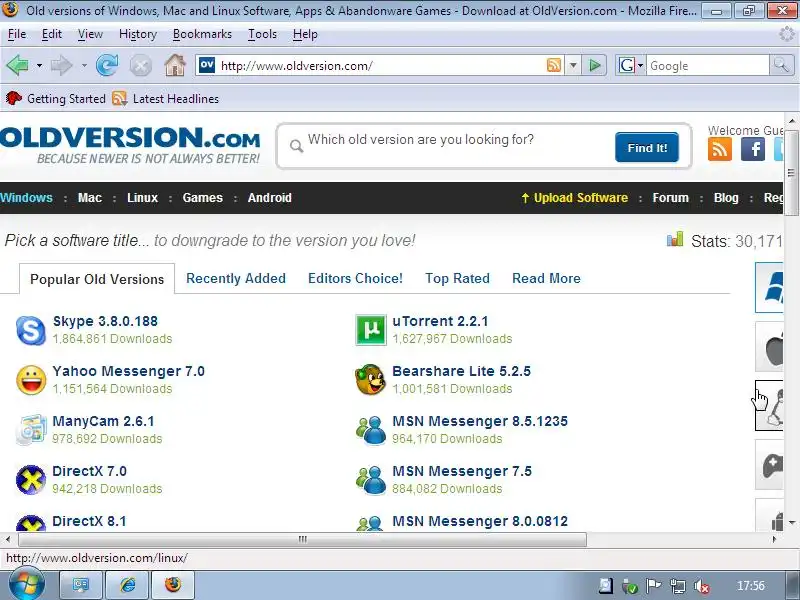Click the Bearshare Lite 5.2.5 link
Screen dimensions: 800x600
click(x=461, y=371)
